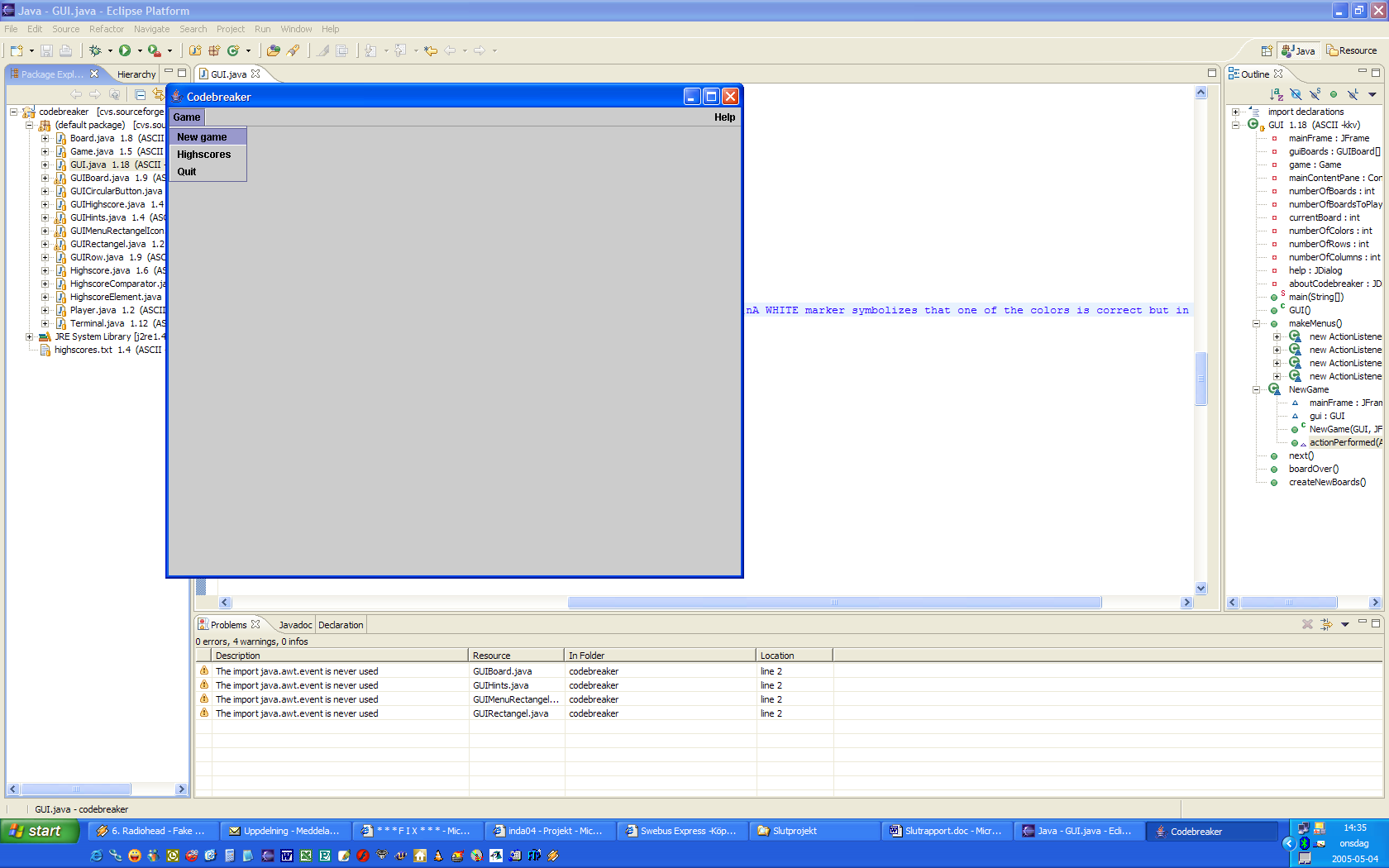Expand the Board.java tree node
The image size is (1389, 868).
(45, 138)
